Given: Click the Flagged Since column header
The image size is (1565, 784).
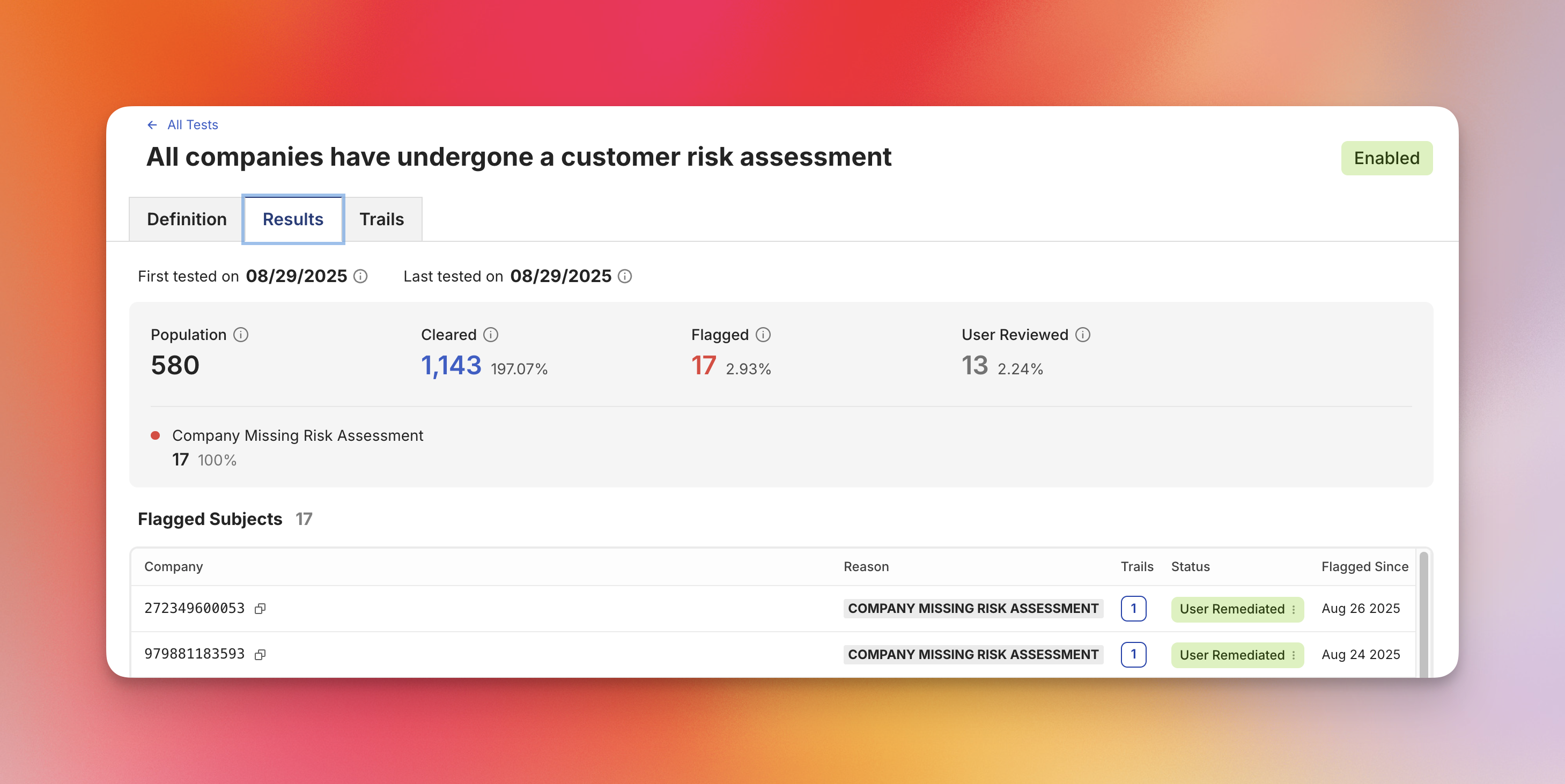Looking at the screenshot, I should (1364, 567).
